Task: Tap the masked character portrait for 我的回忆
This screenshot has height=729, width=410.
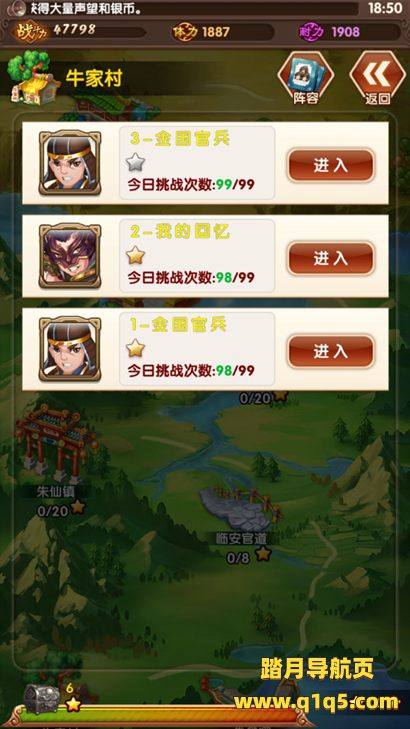Action: tap(70, 256)
